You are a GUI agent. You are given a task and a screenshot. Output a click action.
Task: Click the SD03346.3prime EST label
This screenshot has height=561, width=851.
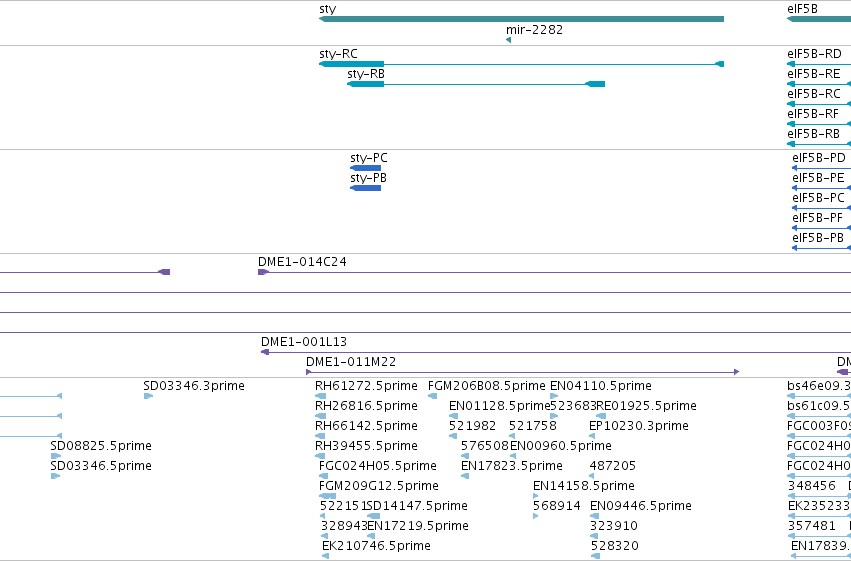coord(194,386)
